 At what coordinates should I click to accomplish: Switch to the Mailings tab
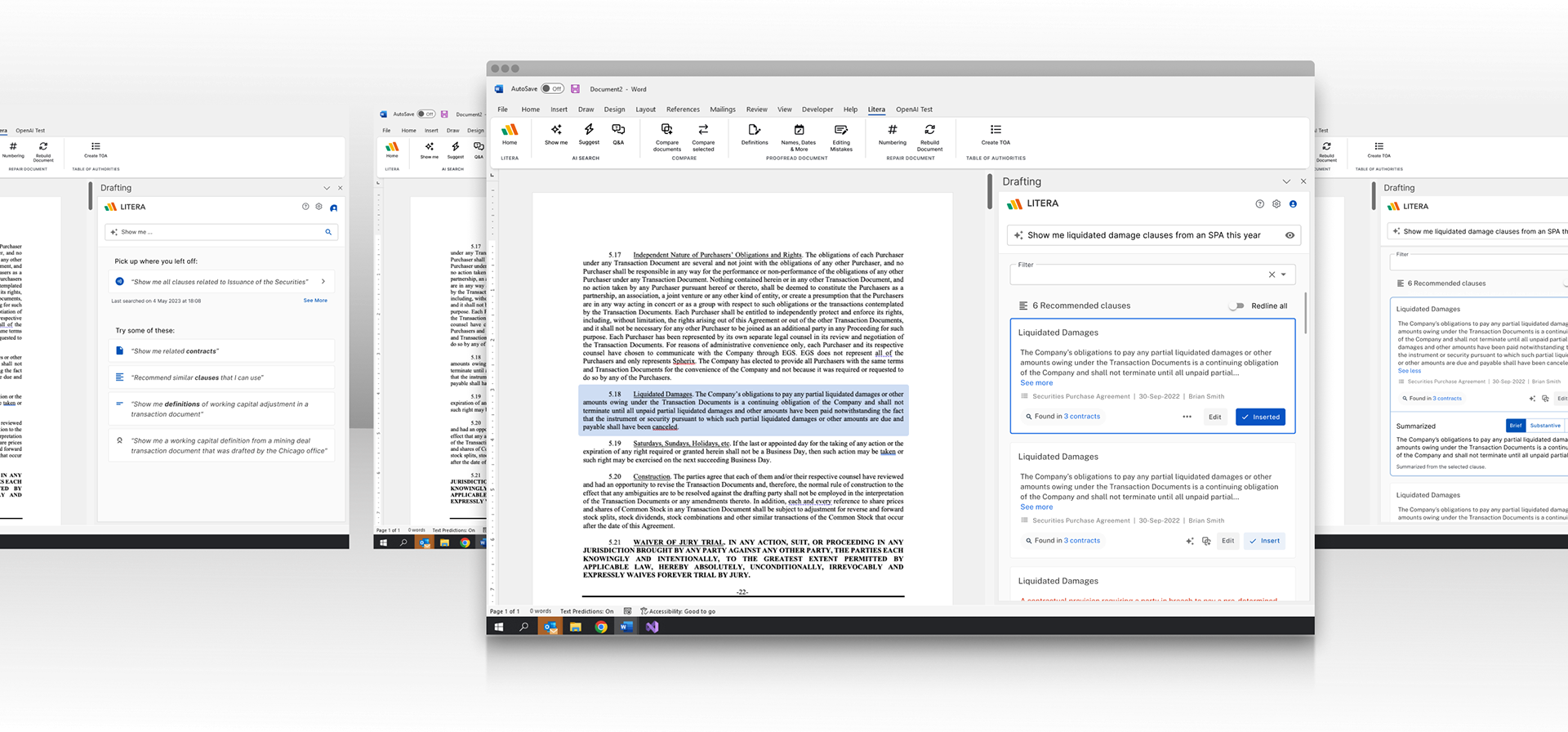[x=723, y=109]
